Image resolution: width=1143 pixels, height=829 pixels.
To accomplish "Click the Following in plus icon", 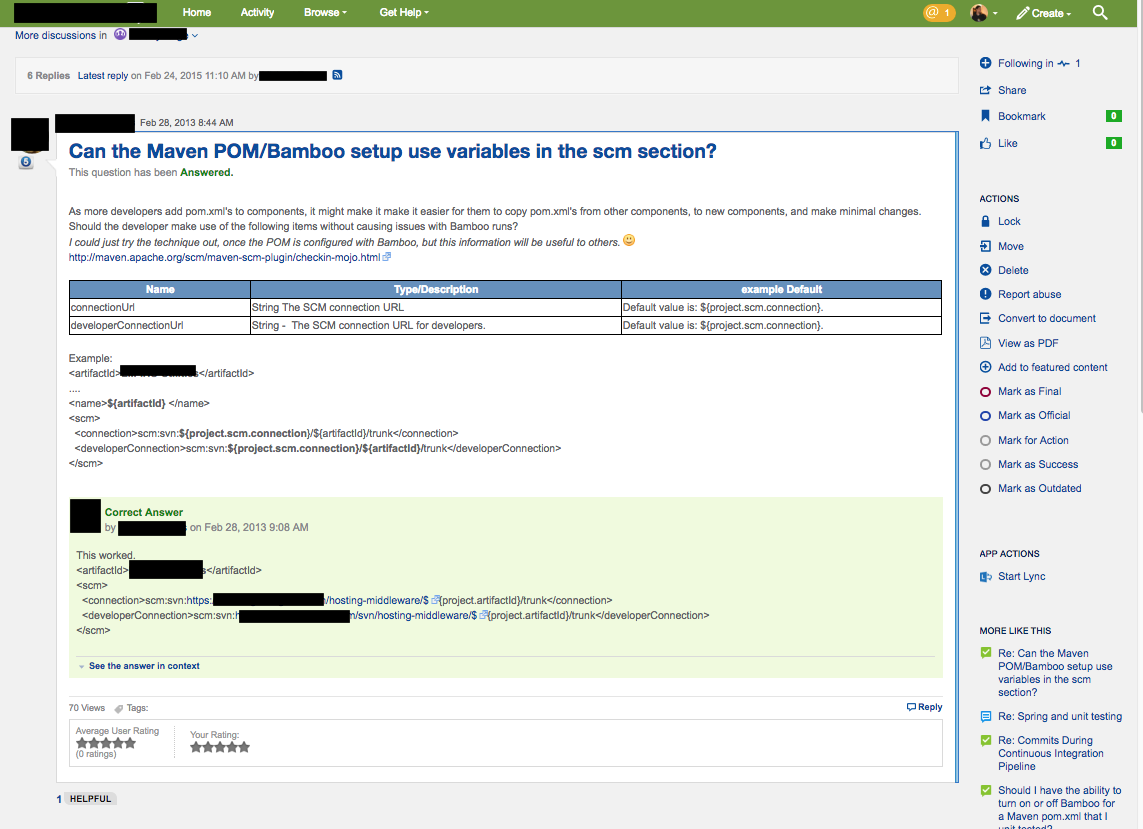I will coord(986,63).
